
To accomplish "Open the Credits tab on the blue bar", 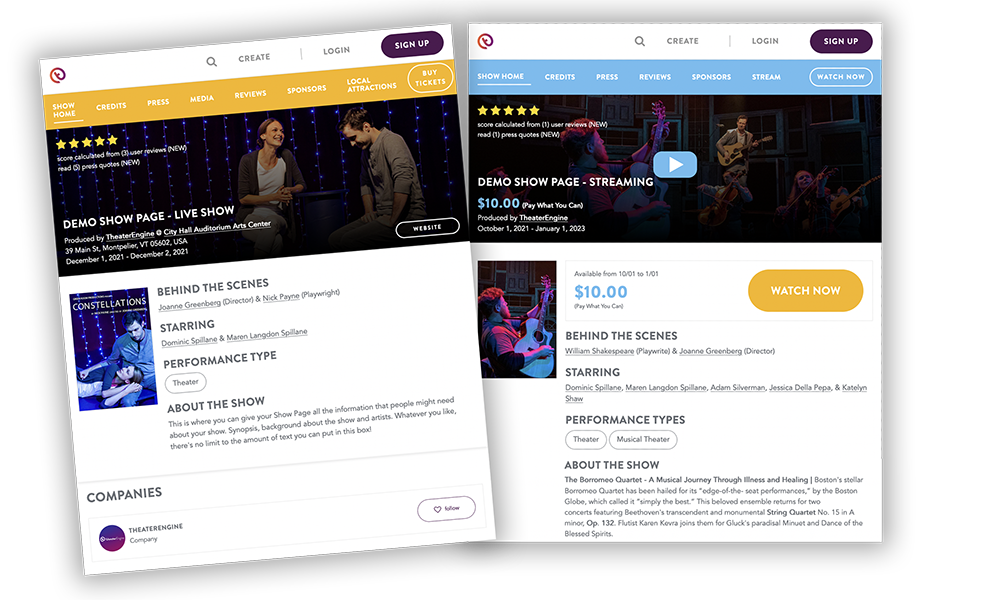I will point(560,77).
